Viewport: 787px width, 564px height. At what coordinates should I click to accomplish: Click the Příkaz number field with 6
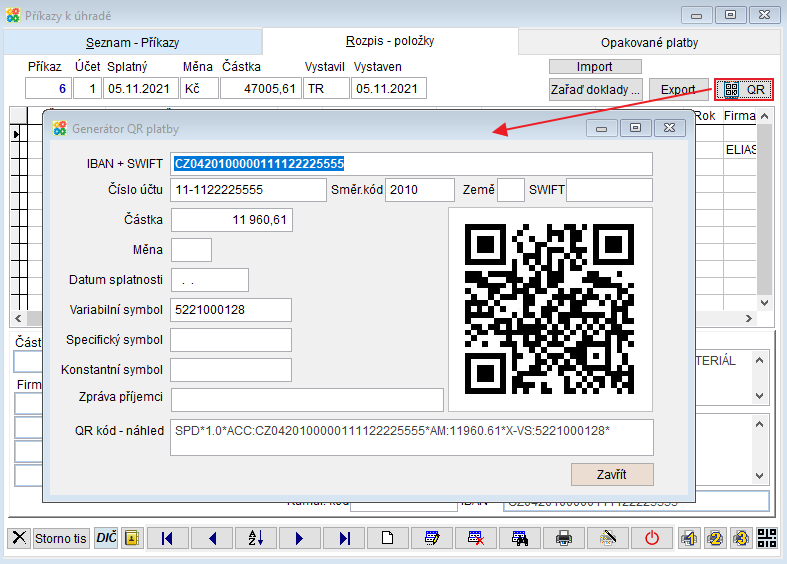click(x=48, y=88)
